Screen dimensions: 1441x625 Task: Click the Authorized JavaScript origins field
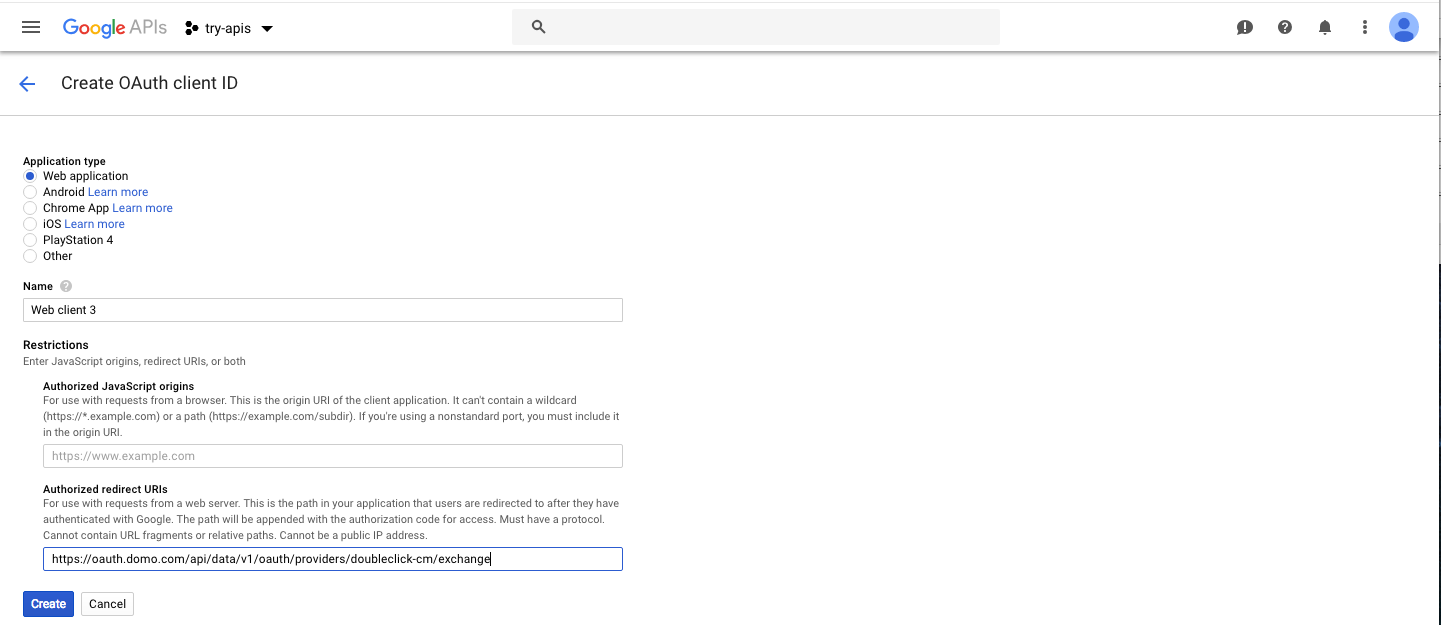tap(332, 456)
